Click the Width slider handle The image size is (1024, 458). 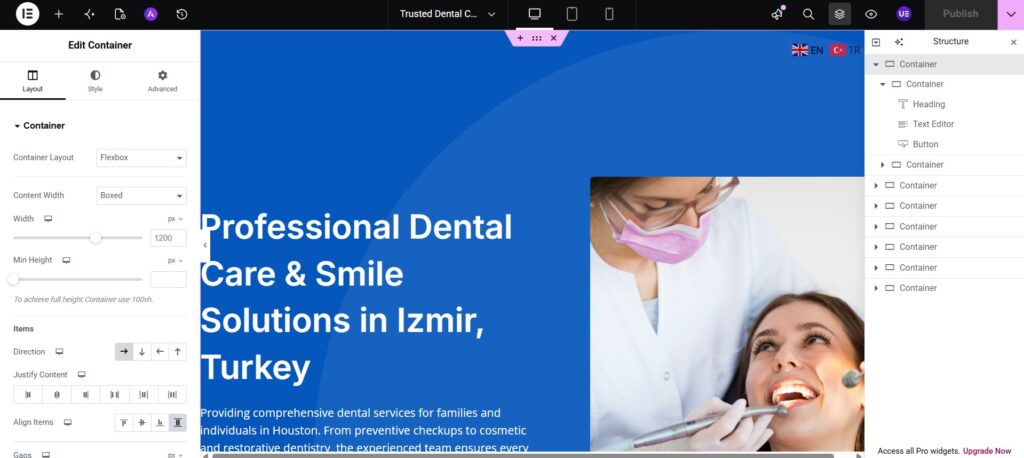click(95, 238)
